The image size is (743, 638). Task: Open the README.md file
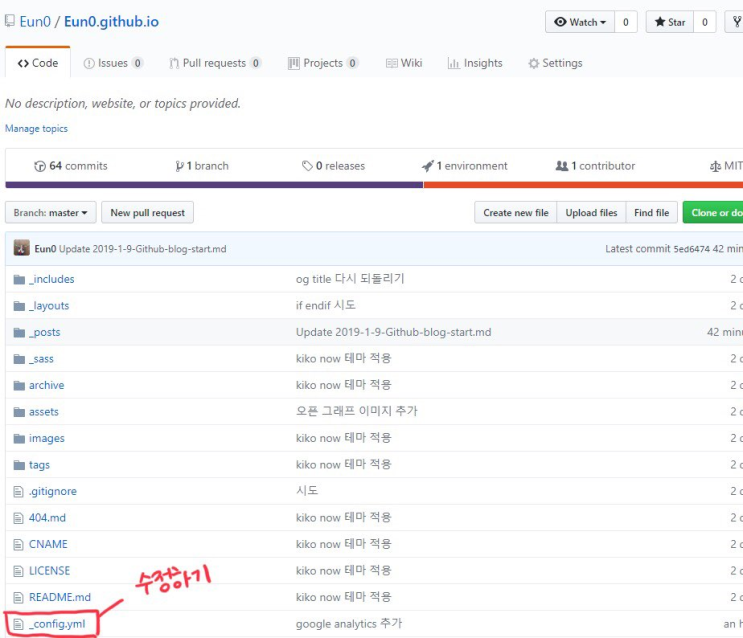tap(60, 597)
